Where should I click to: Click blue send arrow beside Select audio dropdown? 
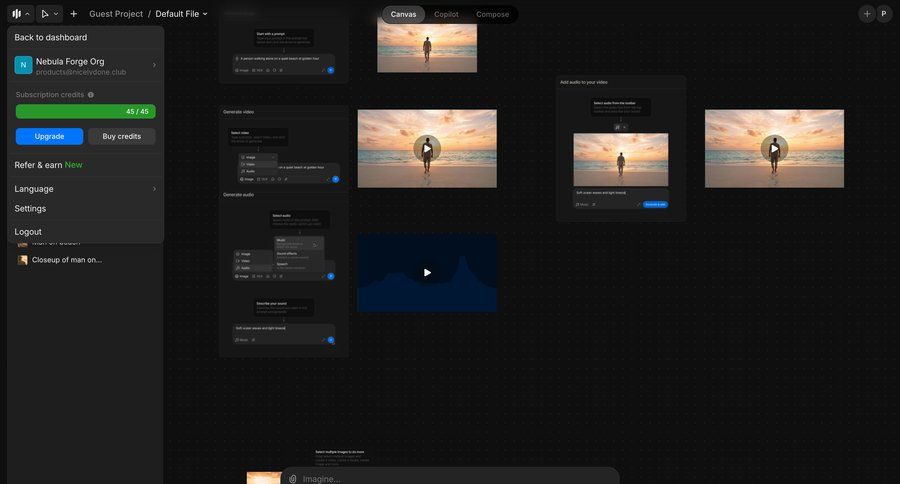pyautogui.click(x=331, y=276)
